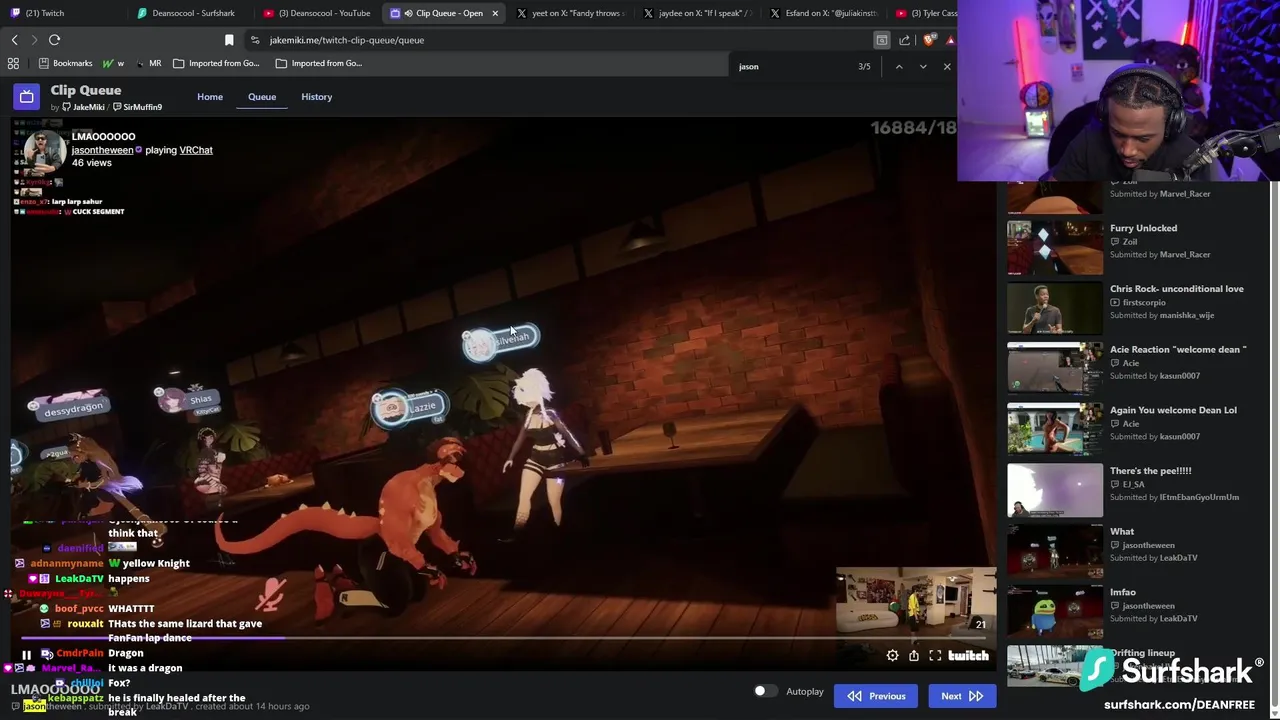Click the Next clip button
This screenshot has width=1280, height=720.
[962, 696]
